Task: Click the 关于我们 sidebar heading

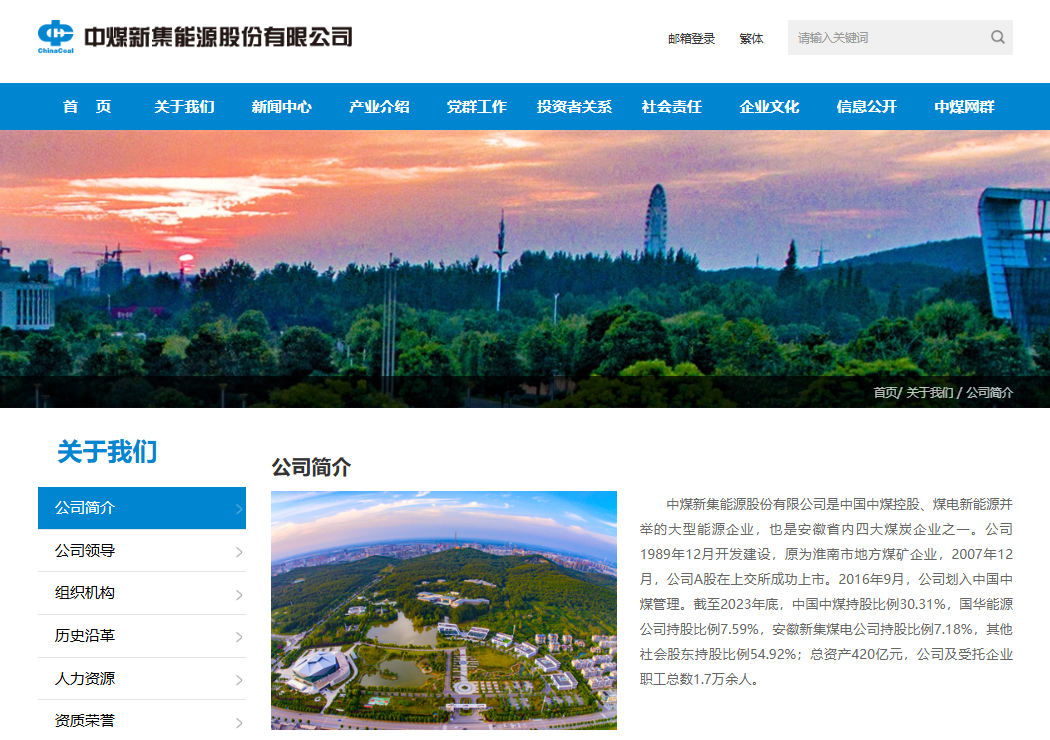Action: 107,452
